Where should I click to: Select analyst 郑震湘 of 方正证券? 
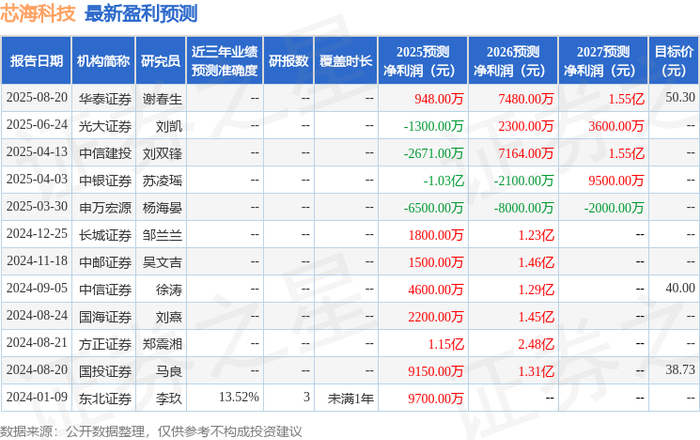162,344
